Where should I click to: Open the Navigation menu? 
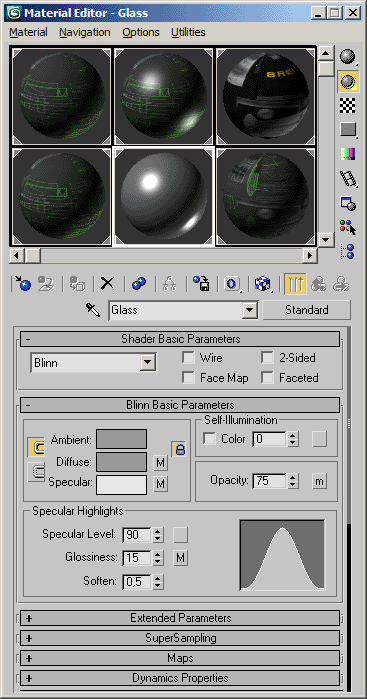point(85,32)
